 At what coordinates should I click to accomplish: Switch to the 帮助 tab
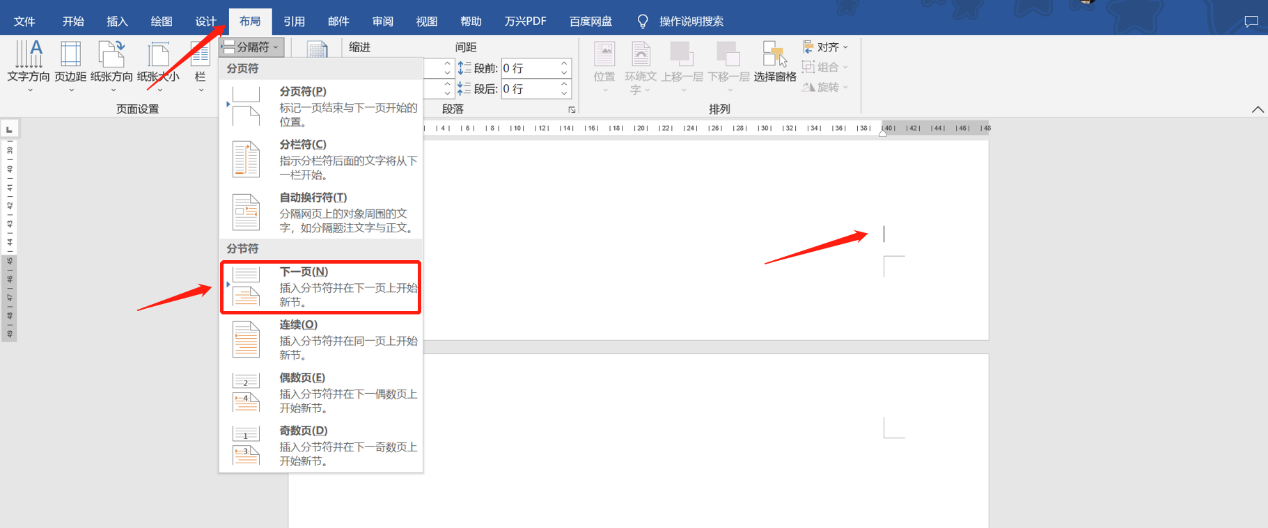click(471, 21)
